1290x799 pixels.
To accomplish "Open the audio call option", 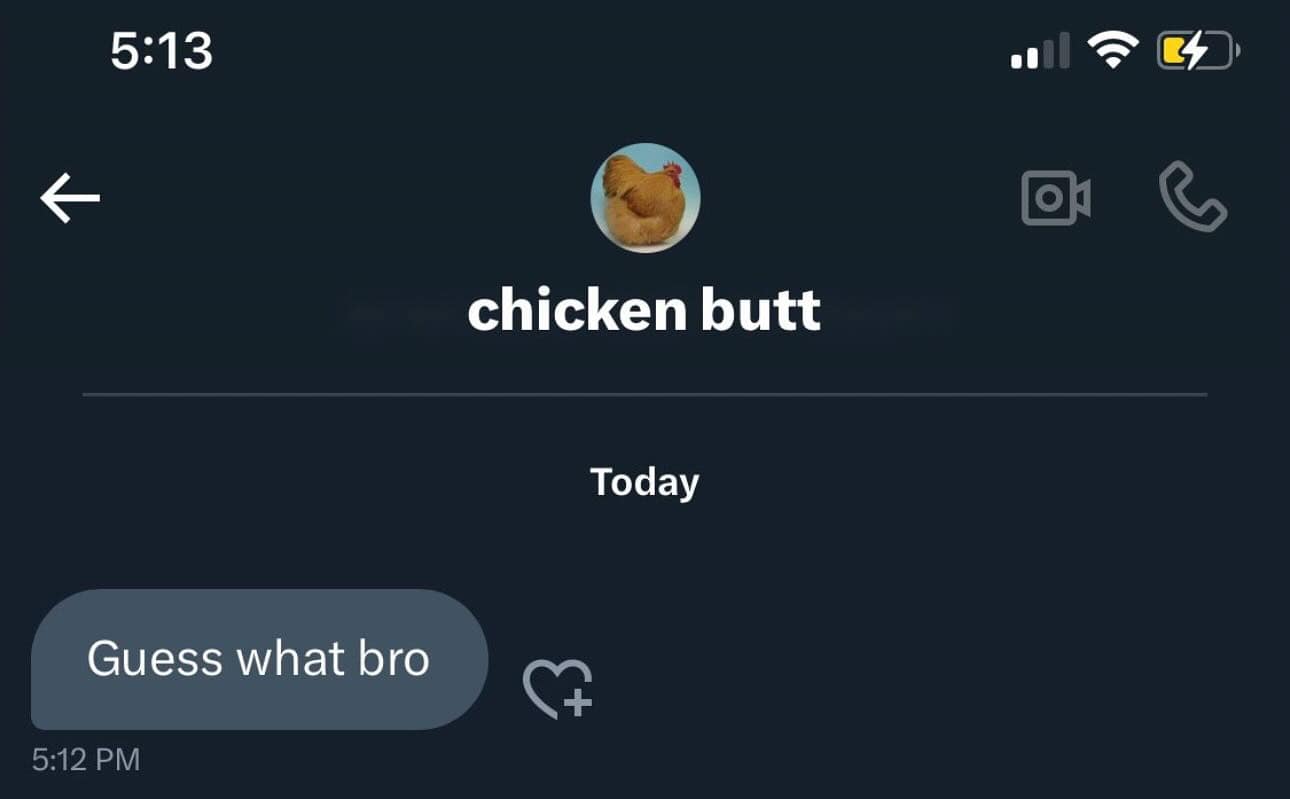I will click(x=1192, y=197).
